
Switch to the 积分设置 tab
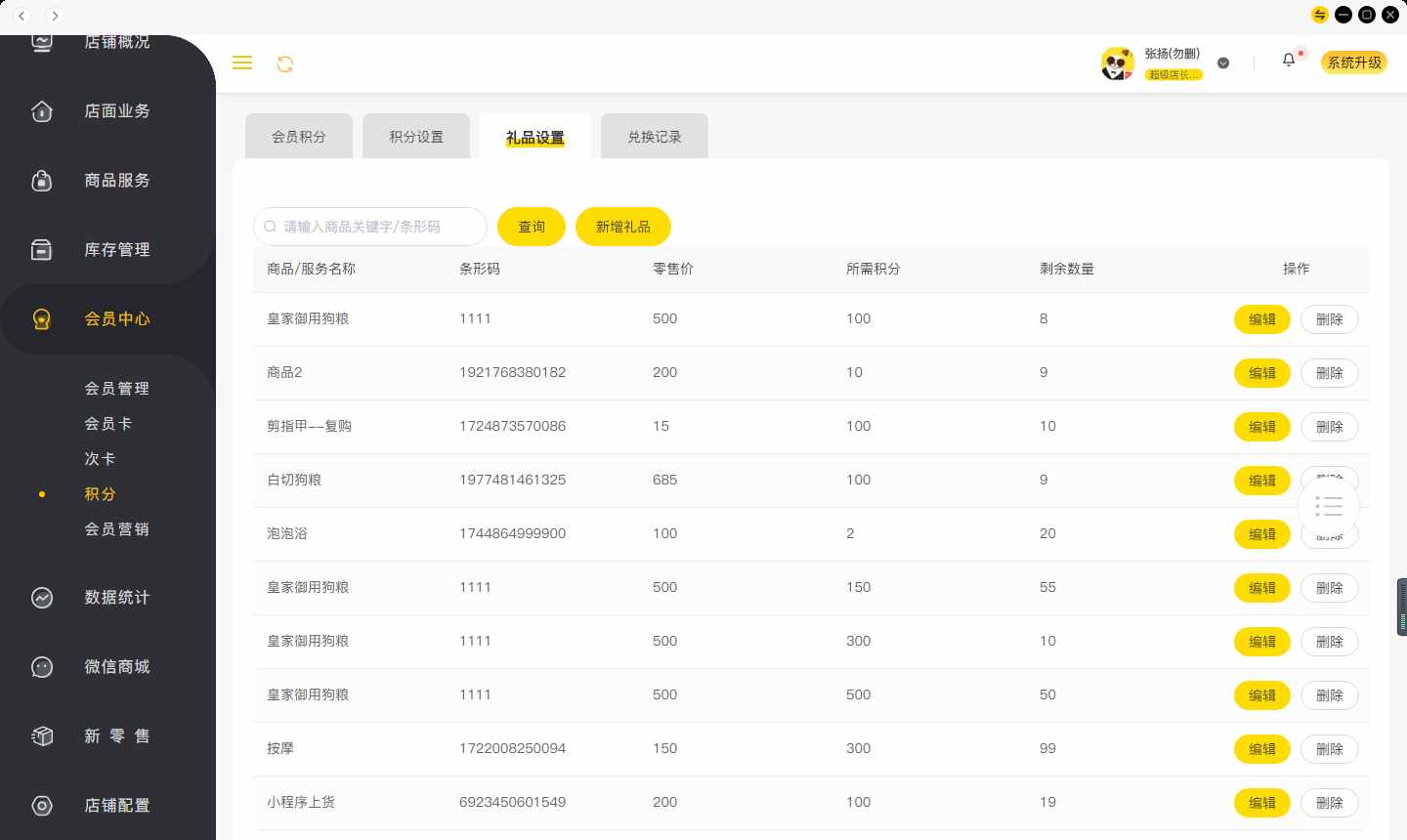(x=416, y=137)
